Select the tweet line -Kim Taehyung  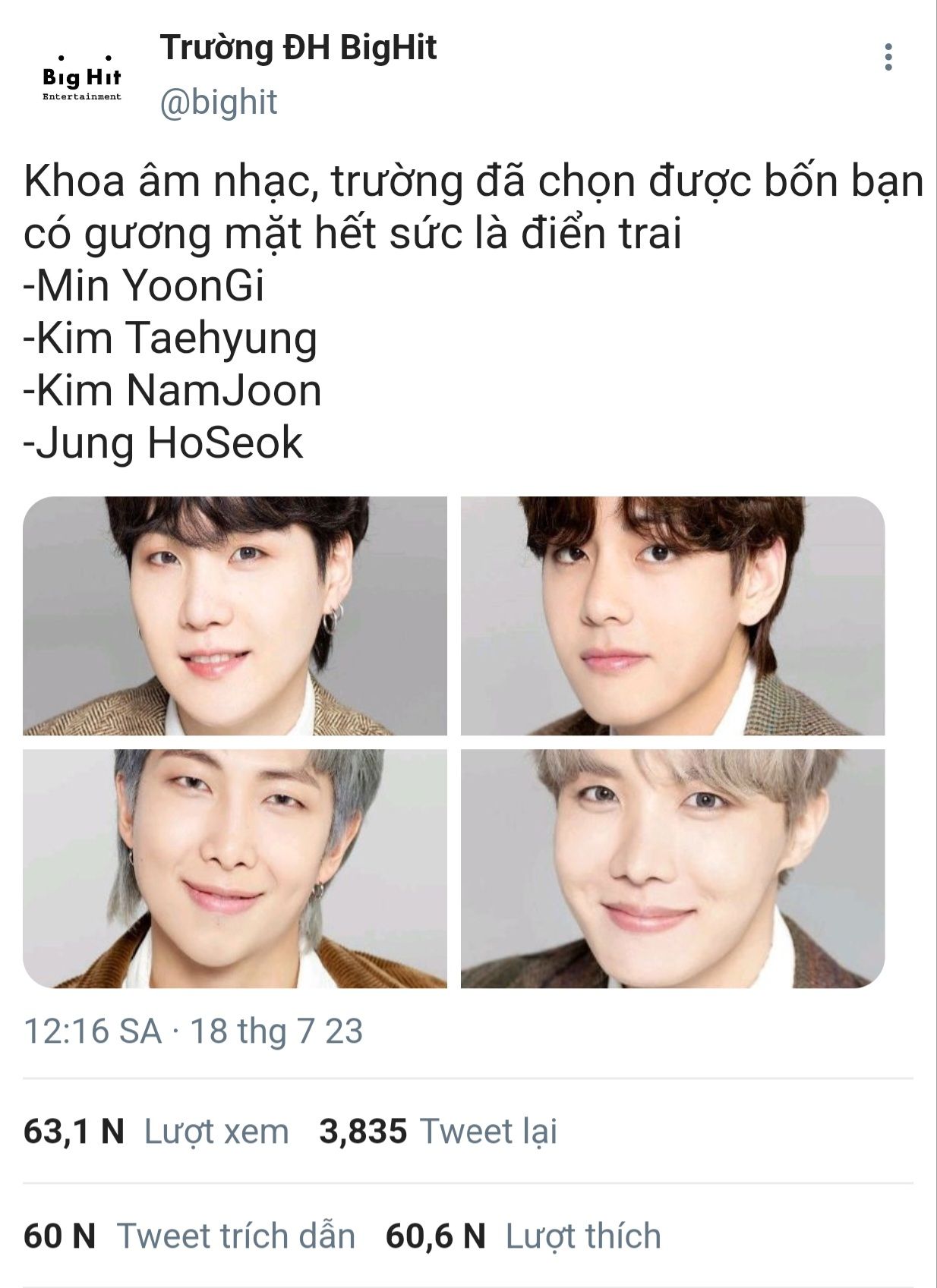[x=170, y=339]
